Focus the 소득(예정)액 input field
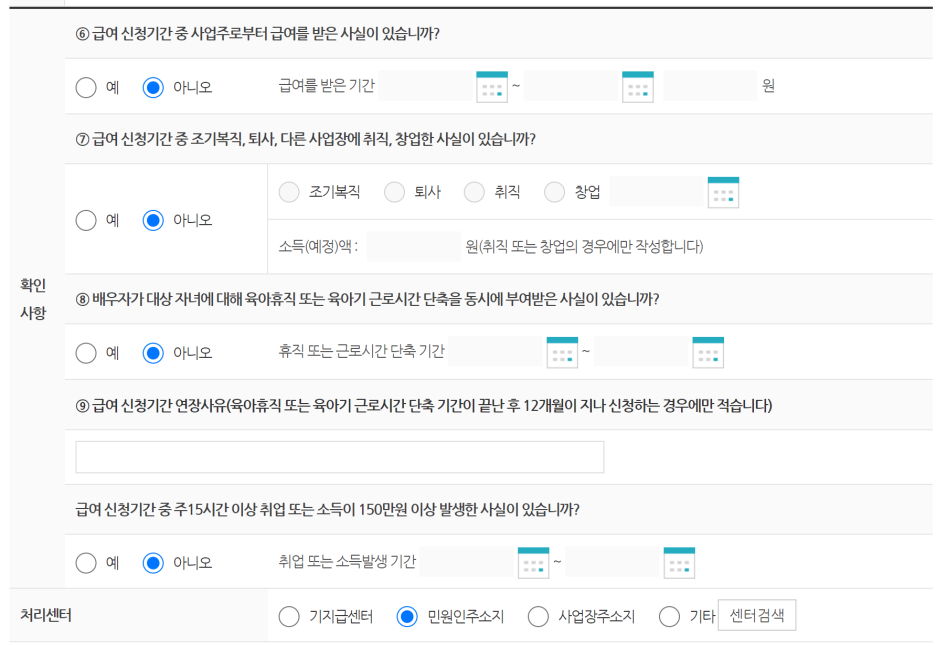936x646 pixels. (x=414, y=246)
